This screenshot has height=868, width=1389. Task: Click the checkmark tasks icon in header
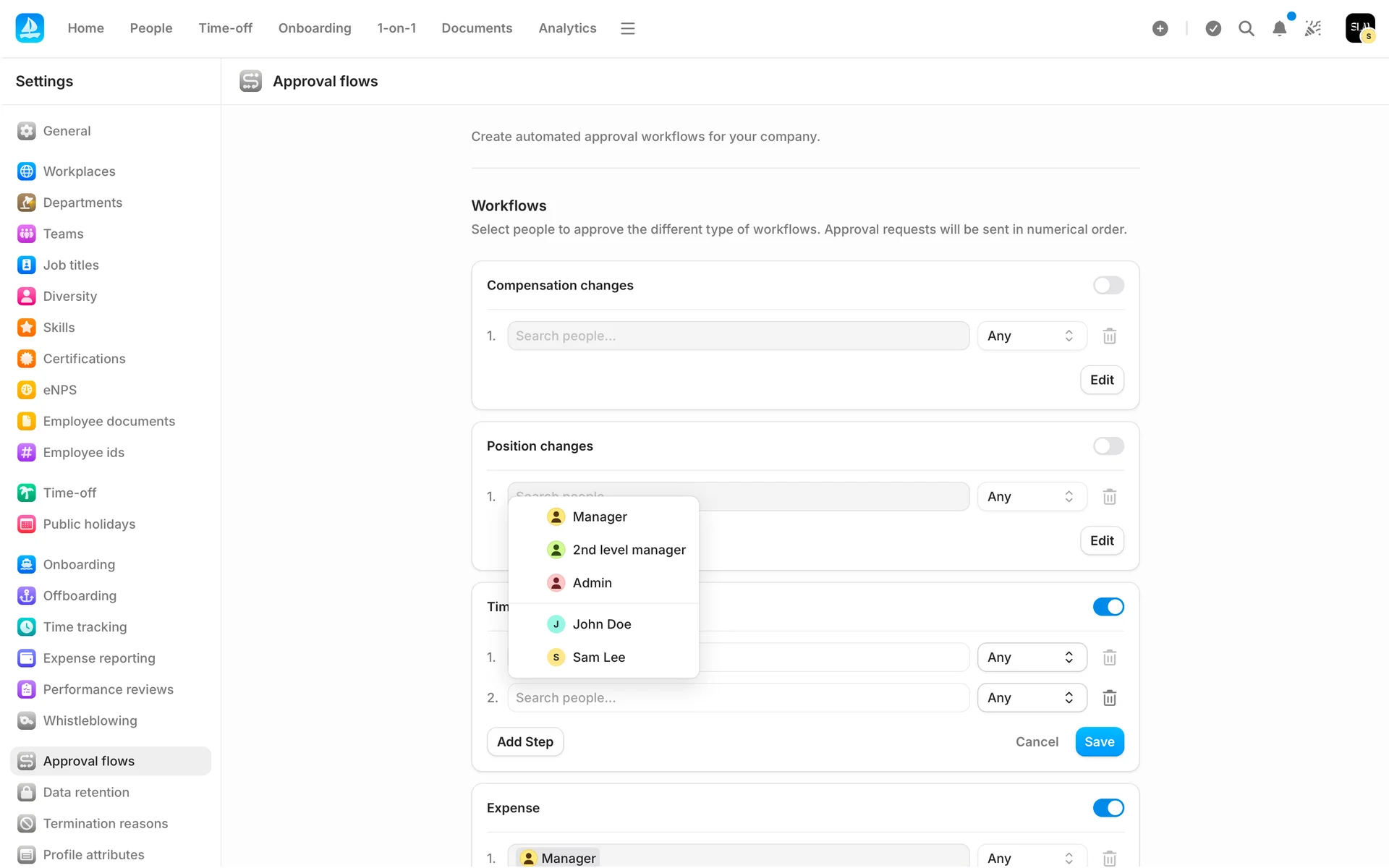coord(1213,28)
